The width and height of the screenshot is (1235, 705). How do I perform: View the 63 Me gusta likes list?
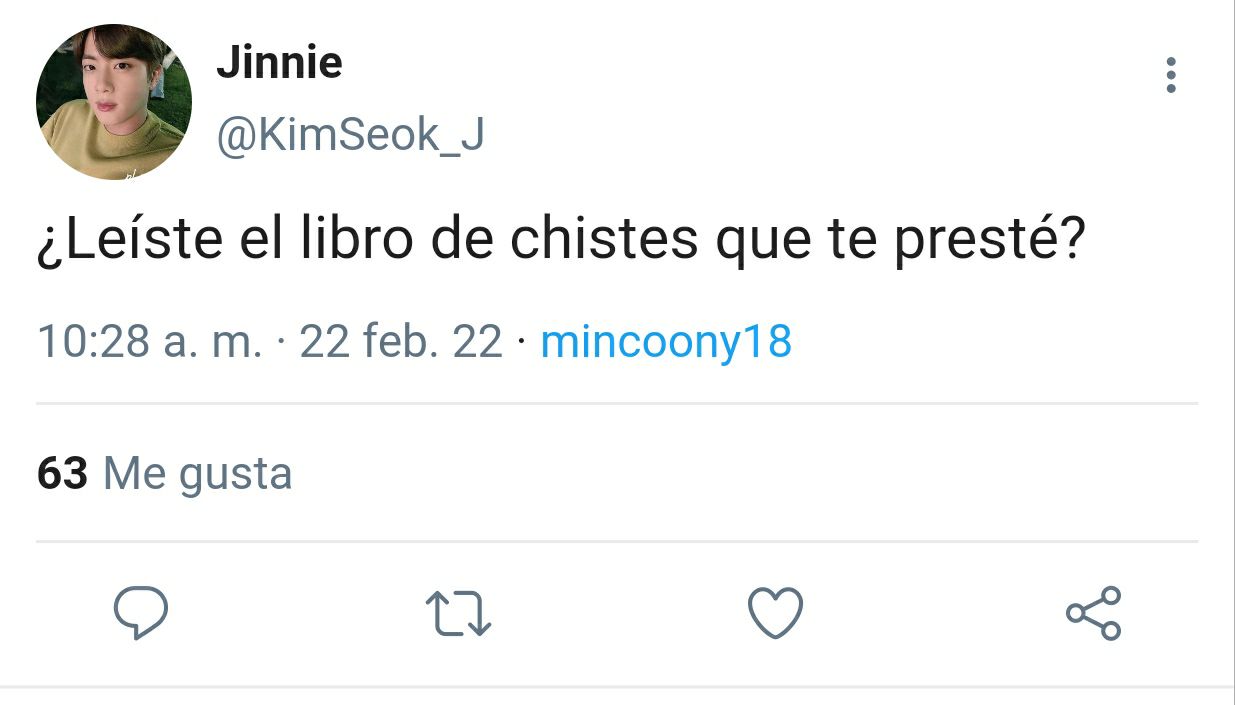164,473
